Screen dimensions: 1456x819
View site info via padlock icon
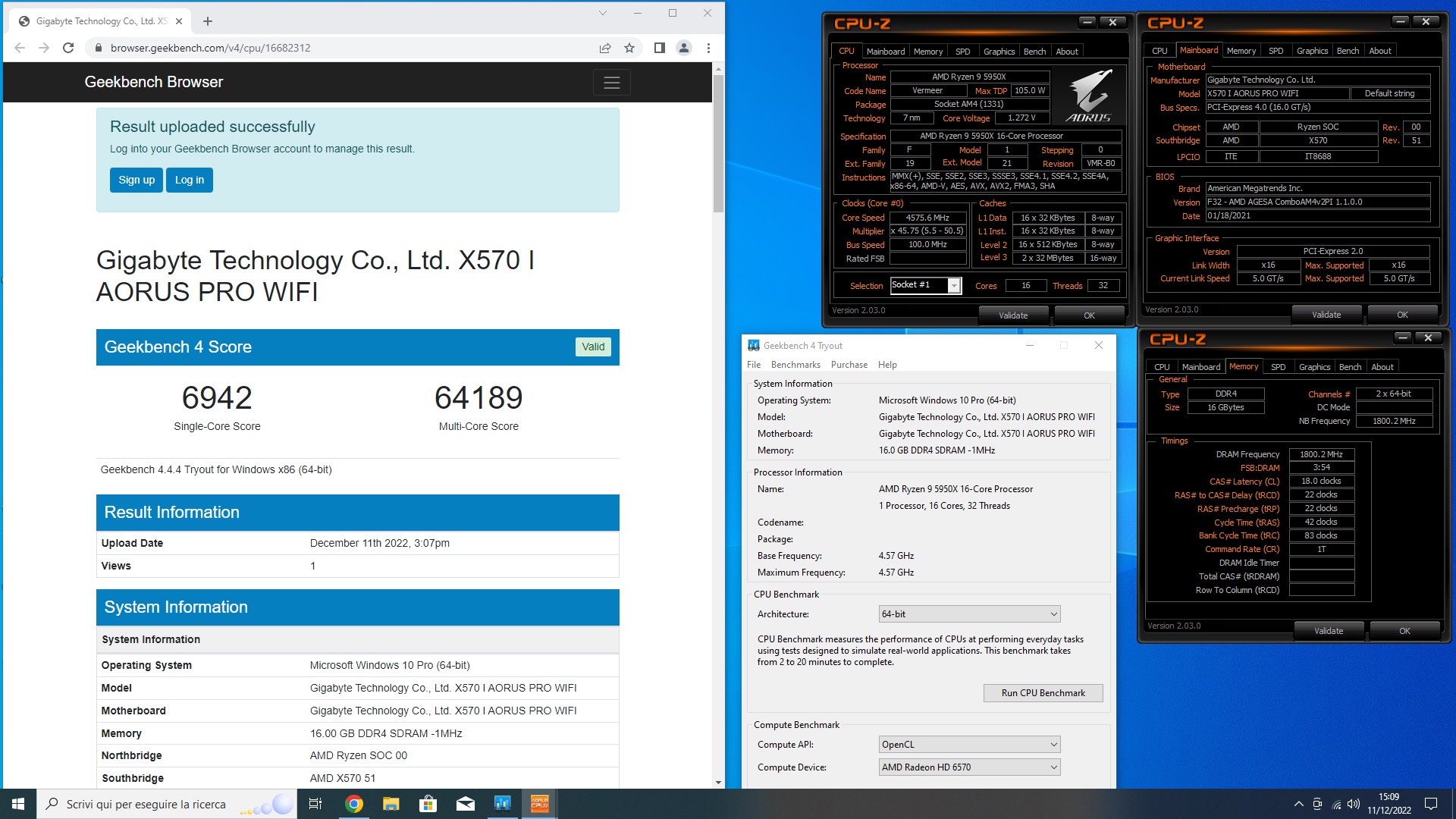point(98,48)
